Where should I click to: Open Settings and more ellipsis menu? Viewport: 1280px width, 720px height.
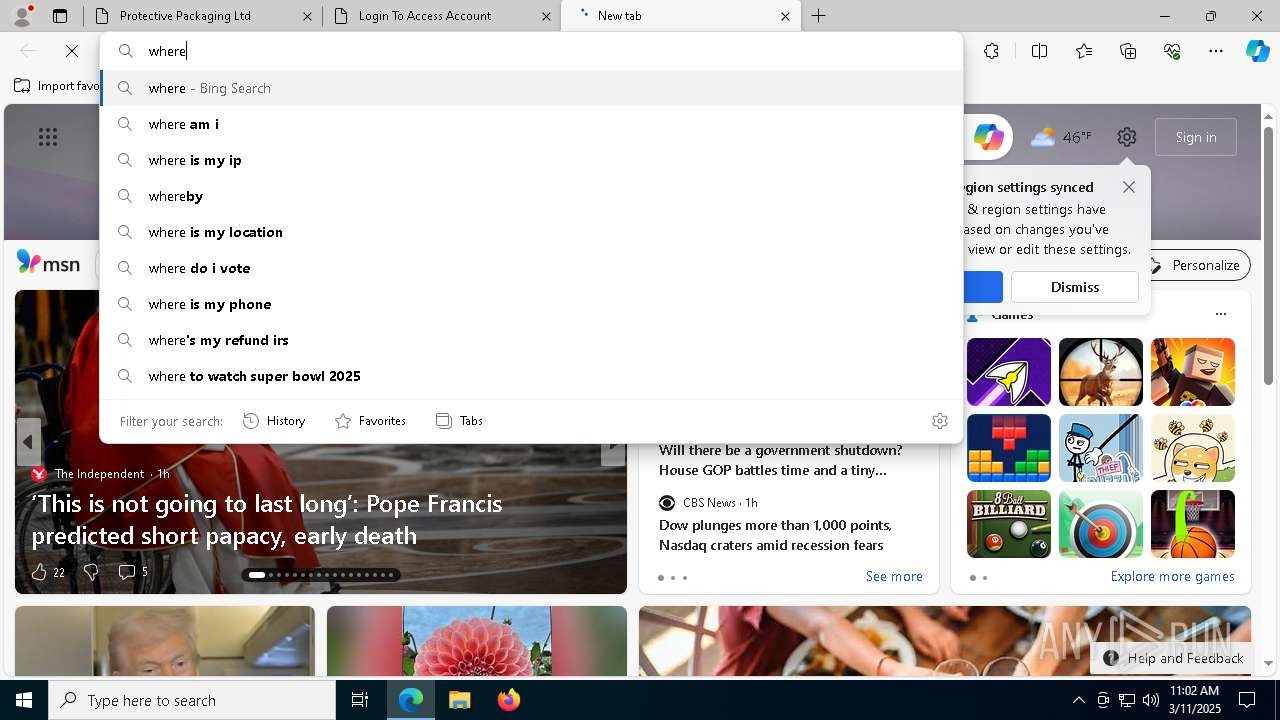[1216, 51]
